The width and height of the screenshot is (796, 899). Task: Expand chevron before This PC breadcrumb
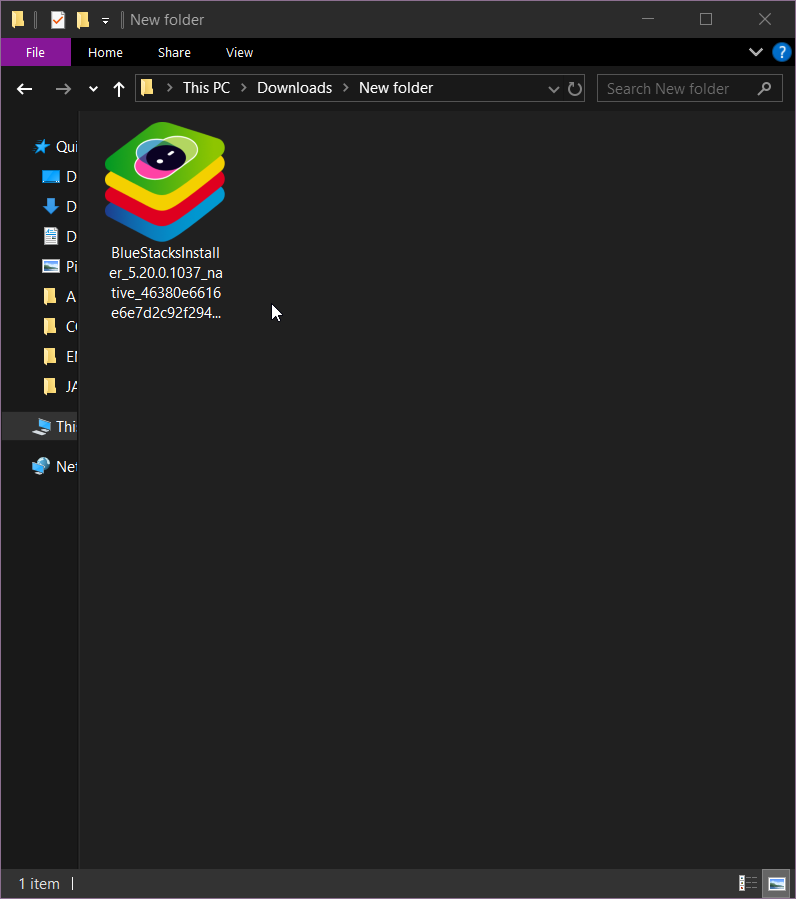(169, 88)
